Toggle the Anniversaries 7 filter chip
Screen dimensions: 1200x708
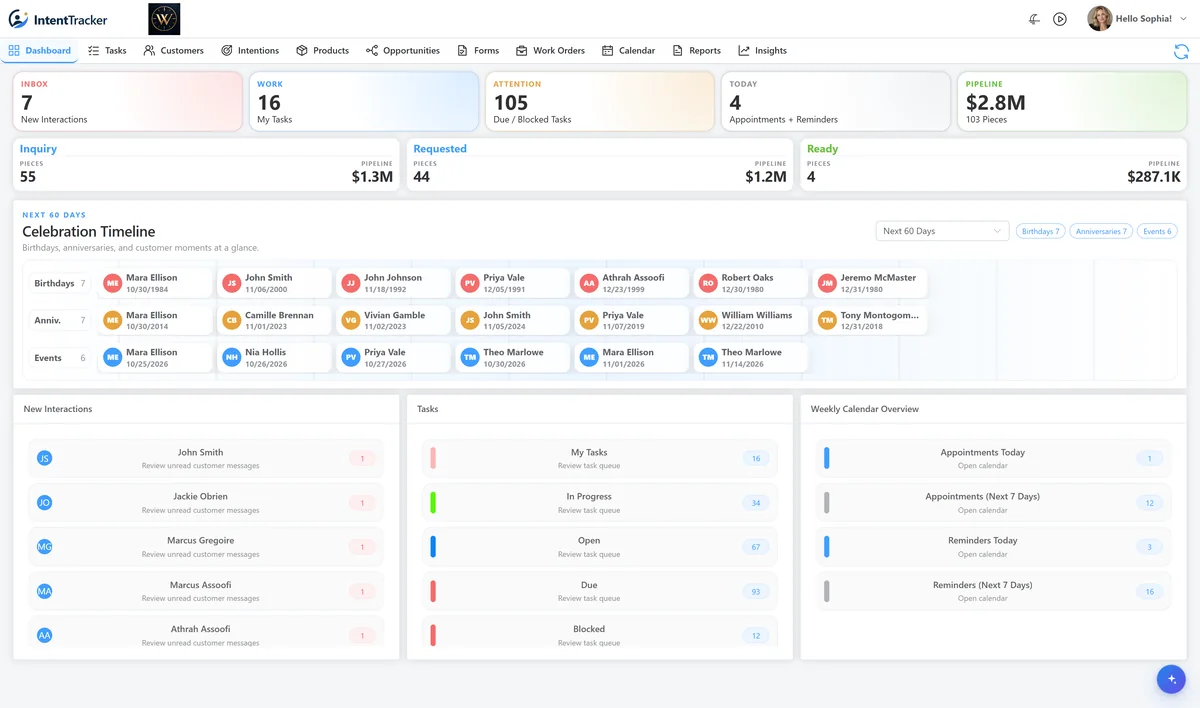pyautogui.click(x=1101, y=231)
